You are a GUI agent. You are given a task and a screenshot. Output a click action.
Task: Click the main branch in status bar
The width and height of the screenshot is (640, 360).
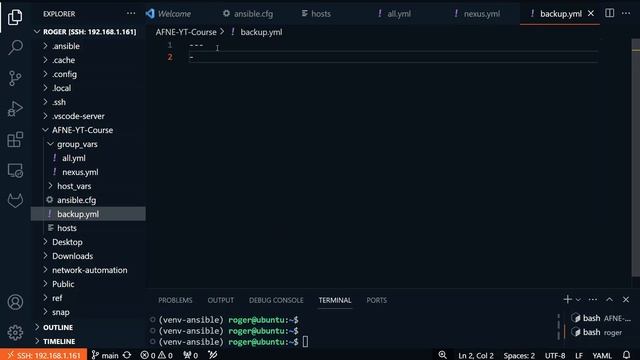[105, 355]
